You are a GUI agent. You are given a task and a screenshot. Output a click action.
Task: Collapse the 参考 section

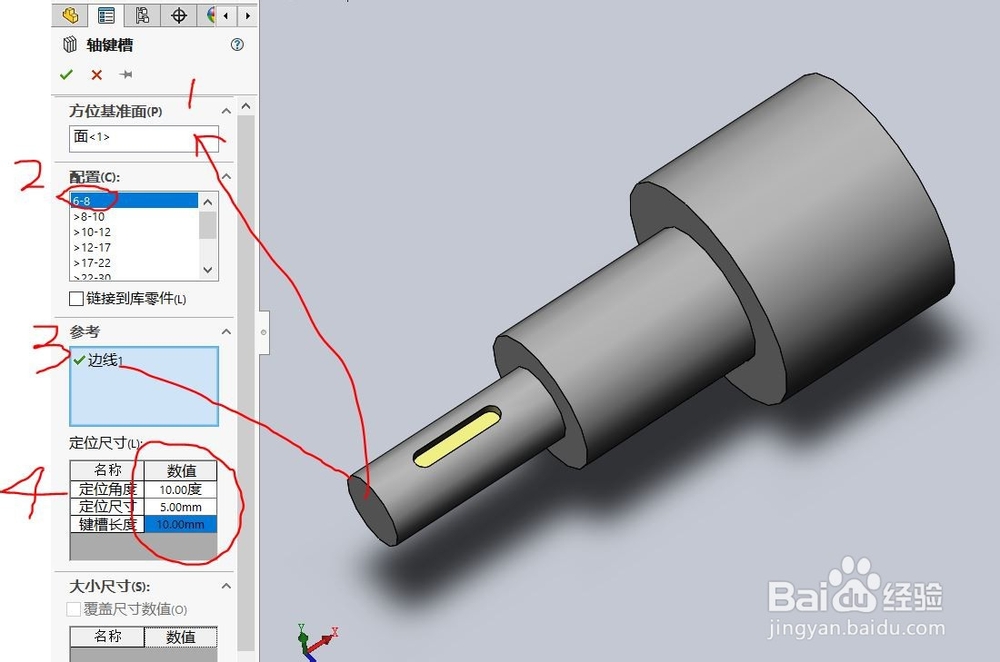pyautogui.click(x=226, y=332)
